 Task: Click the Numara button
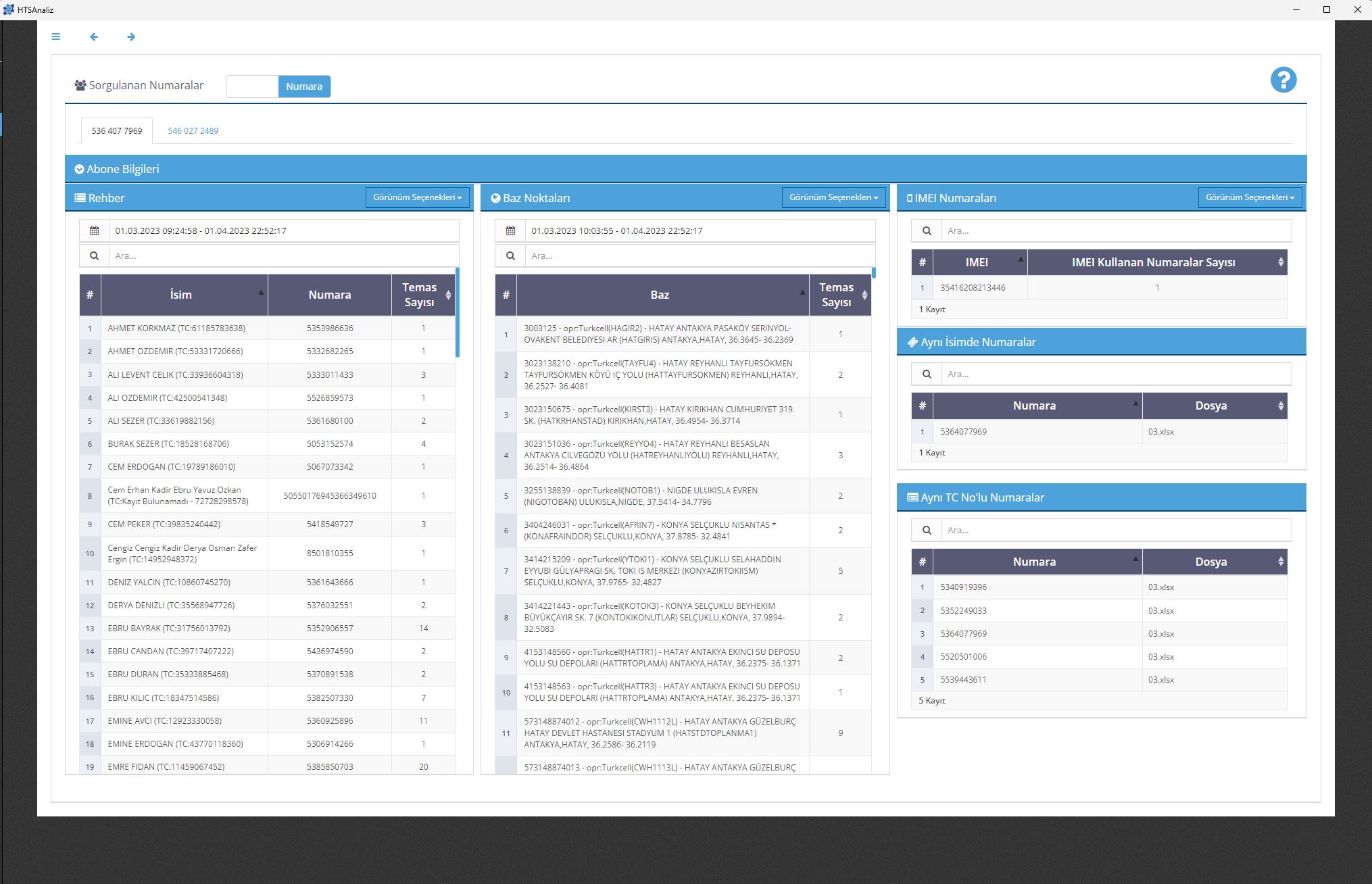pyautogui.click(x=304, y=87)
